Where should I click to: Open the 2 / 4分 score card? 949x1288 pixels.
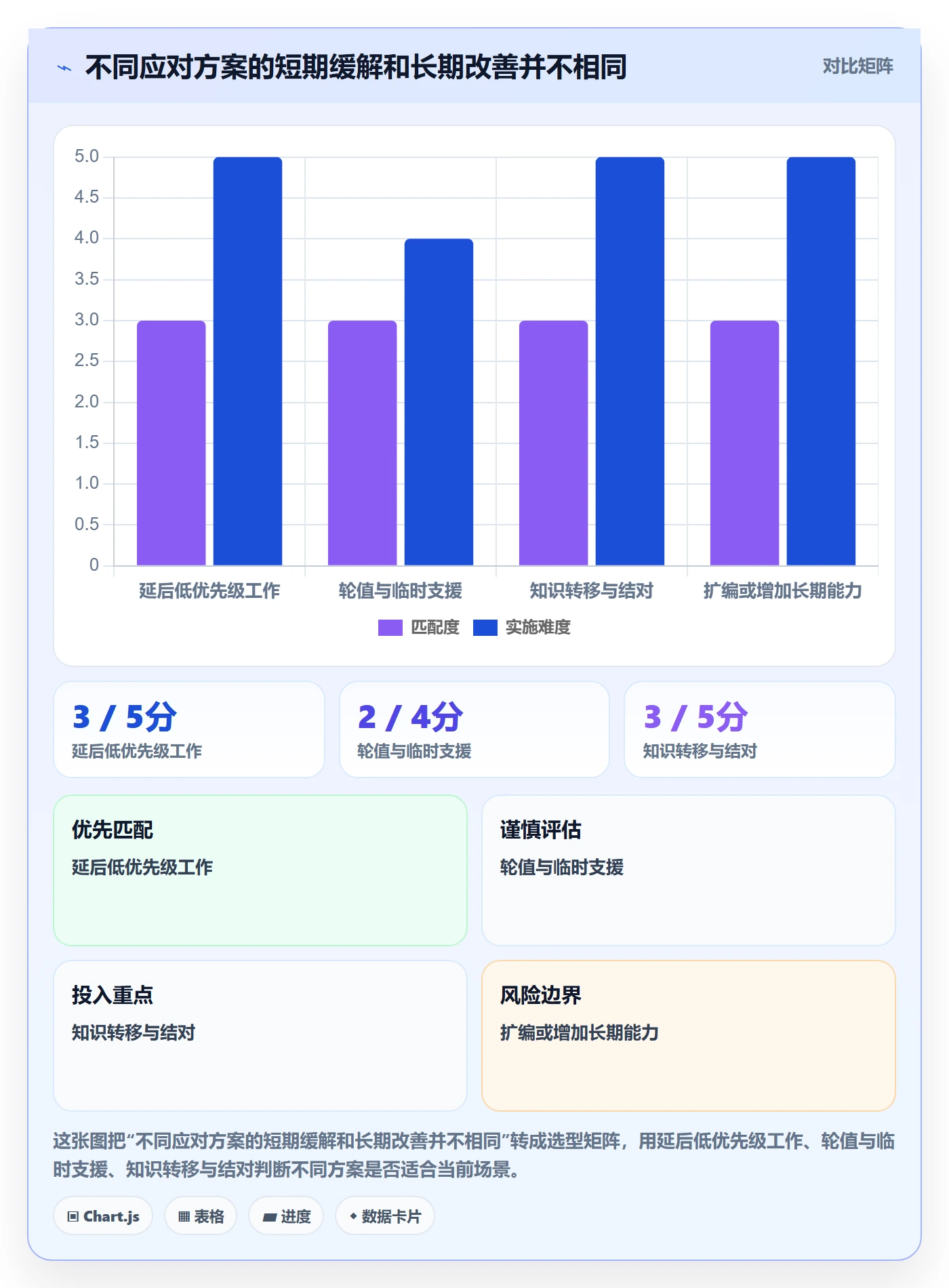(x=474, y=729)
